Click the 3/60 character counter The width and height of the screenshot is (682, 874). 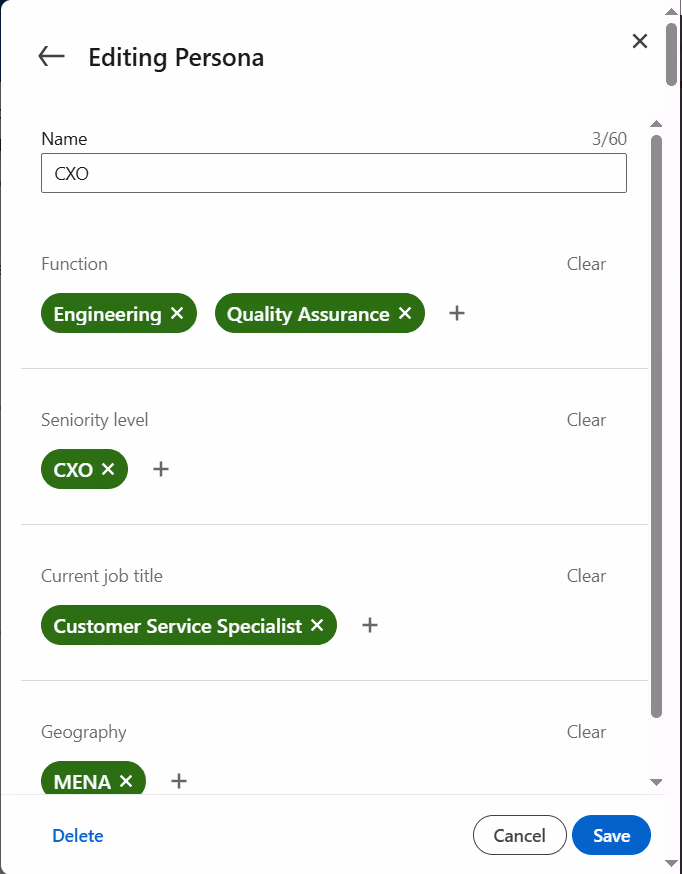[609, 138]
